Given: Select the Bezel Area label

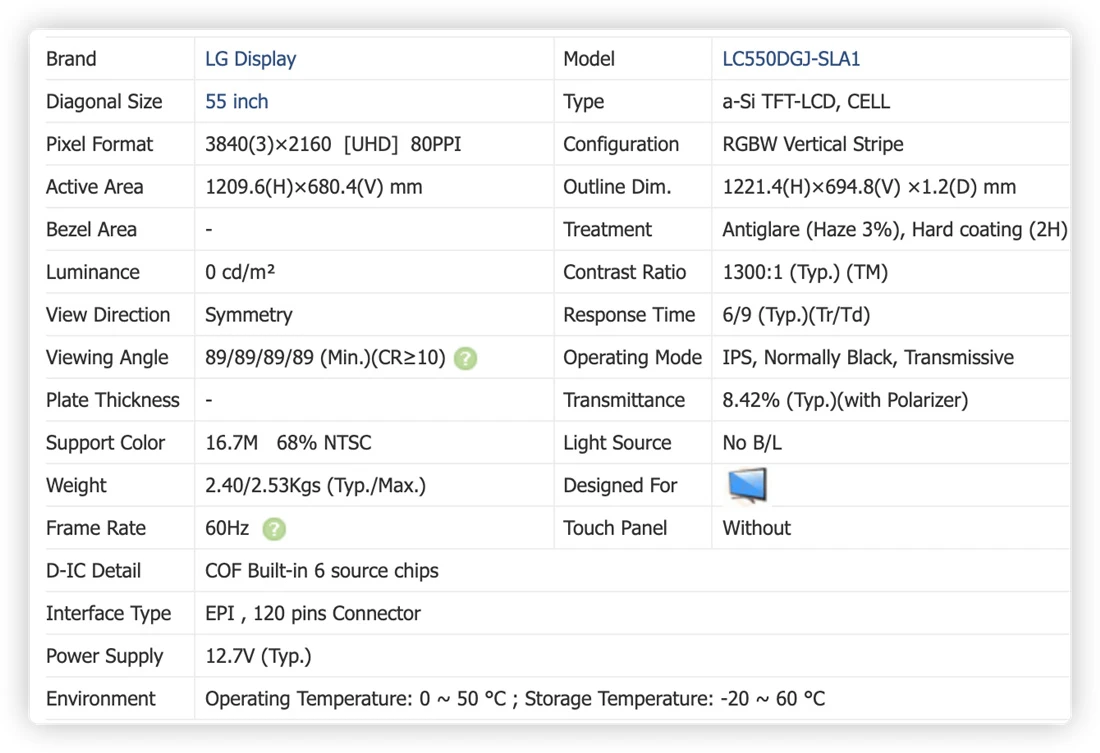Looking at the screenshot, I should click(x=91, y=230).
